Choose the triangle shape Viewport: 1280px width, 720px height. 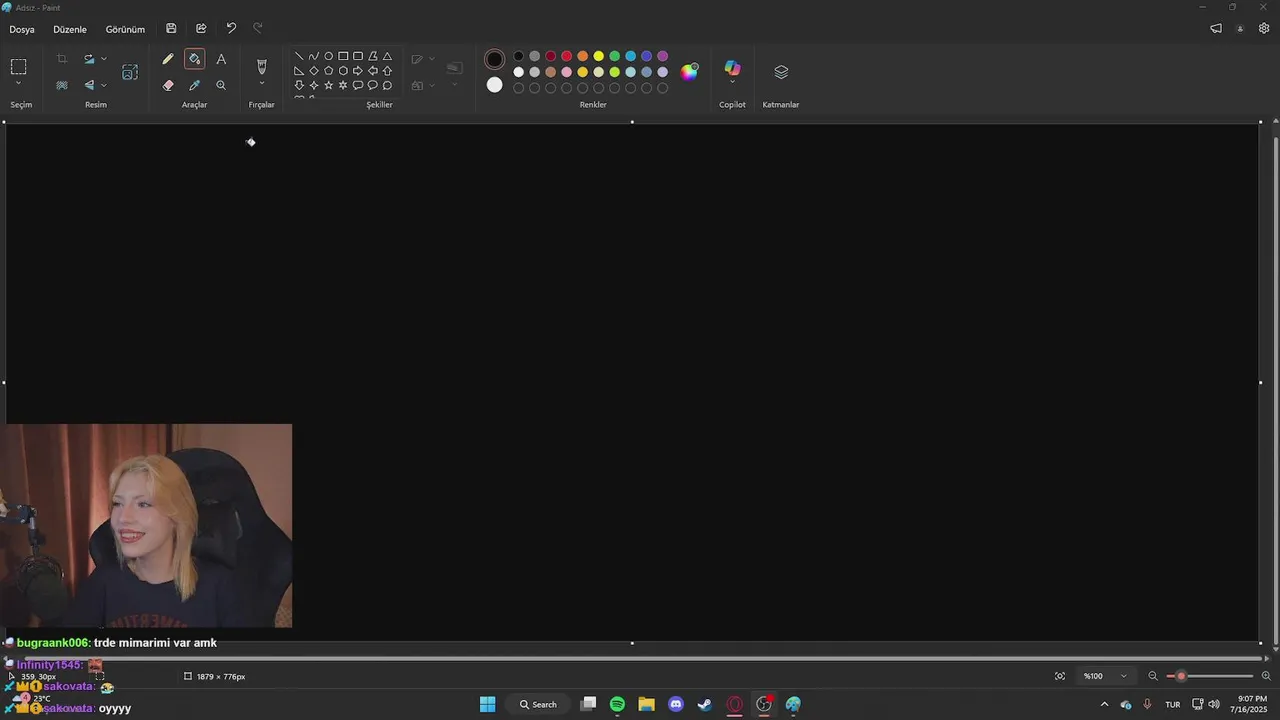(387, 56)
